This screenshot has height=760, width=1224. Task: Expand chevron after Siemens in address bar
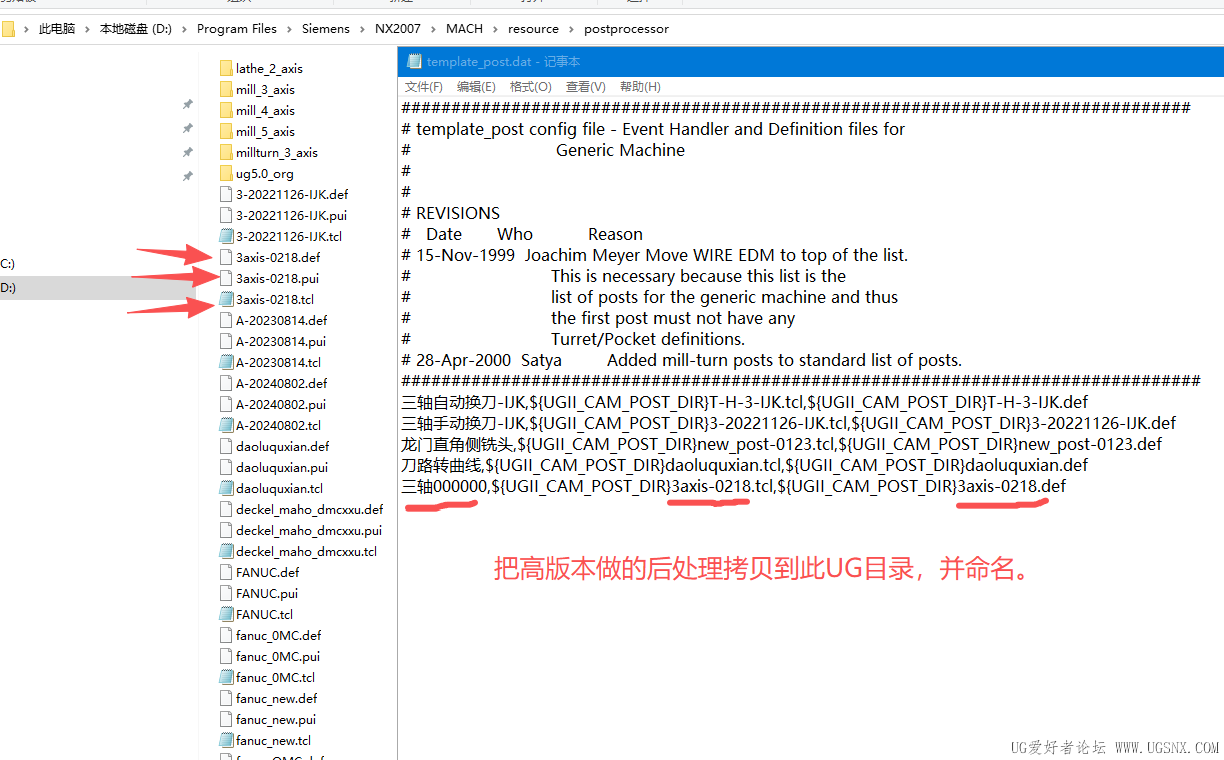pyautogui.click(x=362, y=29)
